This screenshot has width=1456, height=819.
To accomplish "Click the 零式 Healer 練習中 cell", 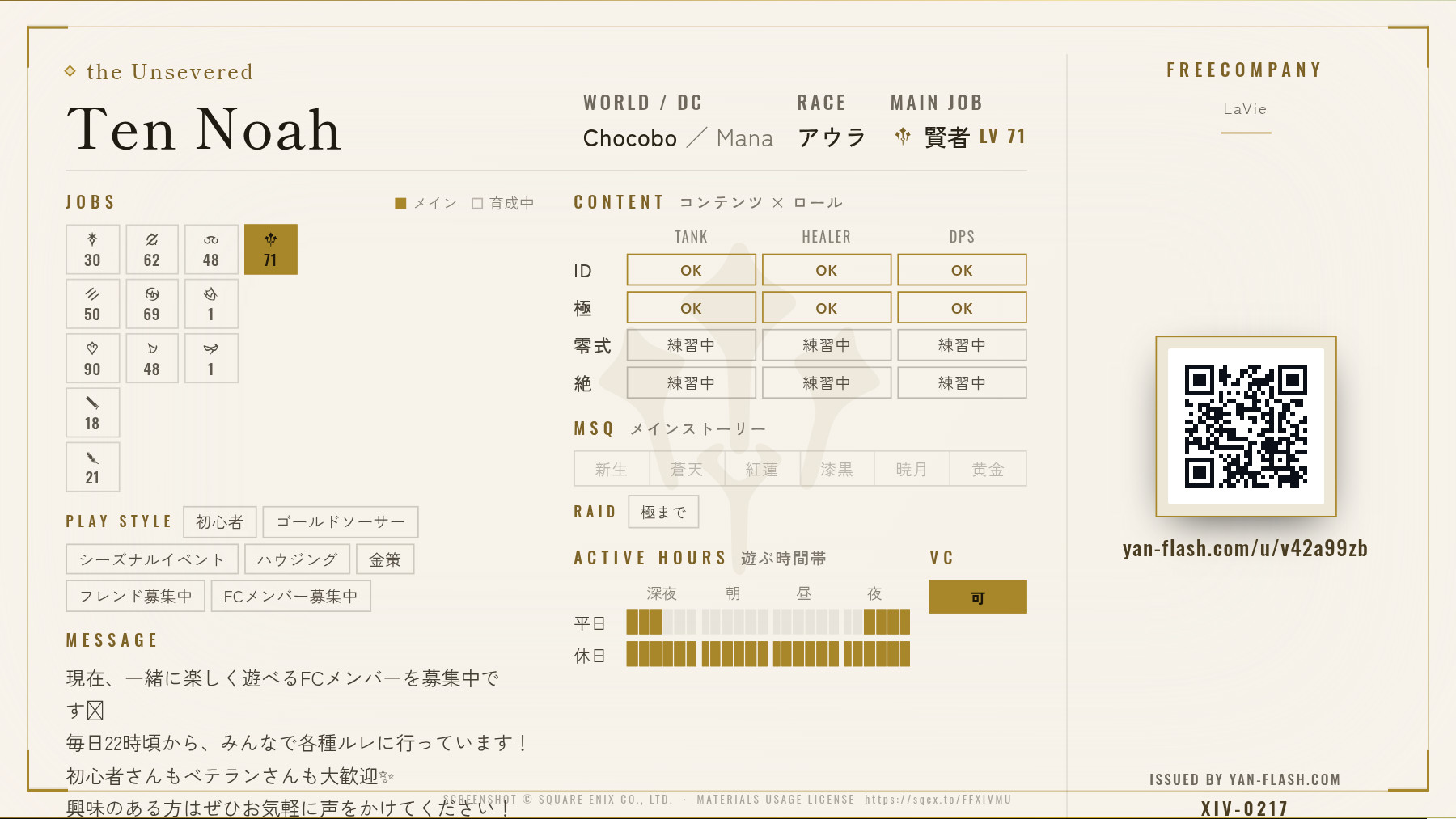I will (x=827, y=345).
